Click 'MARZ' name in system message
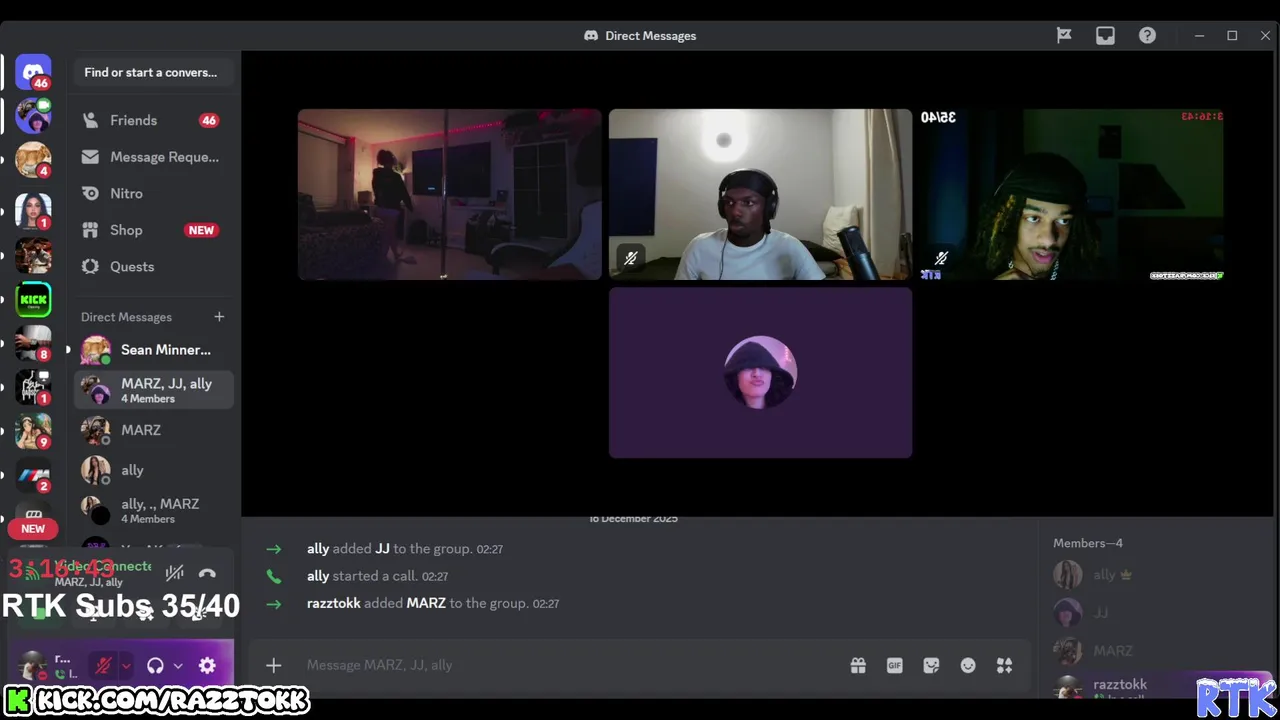The image size is (1280, 720). 426,603
